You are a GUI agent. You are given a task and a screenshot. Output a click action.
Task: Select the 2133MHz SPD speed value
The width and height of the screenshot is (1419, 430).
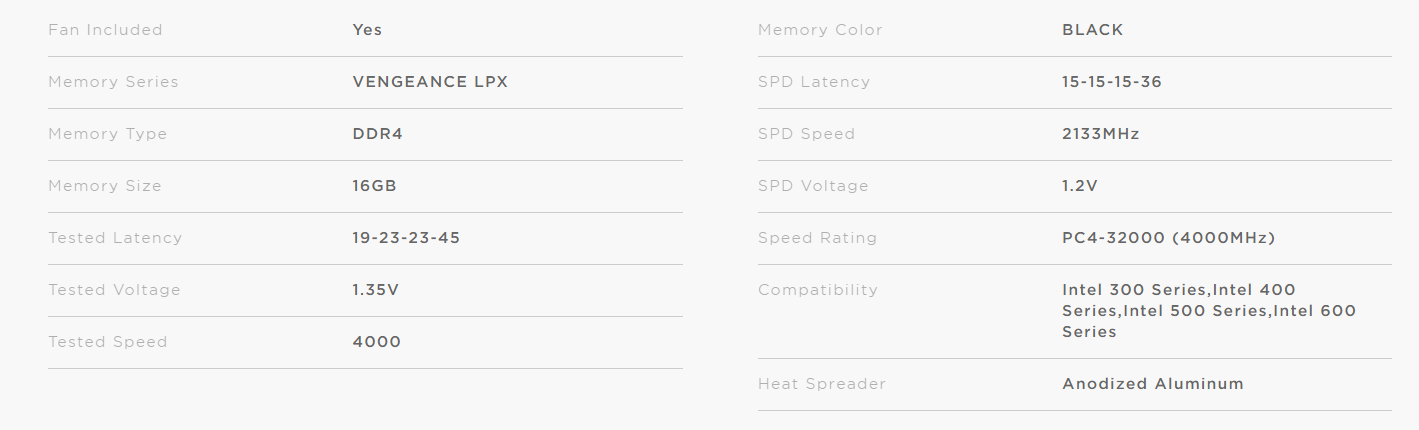[1101, 134]
